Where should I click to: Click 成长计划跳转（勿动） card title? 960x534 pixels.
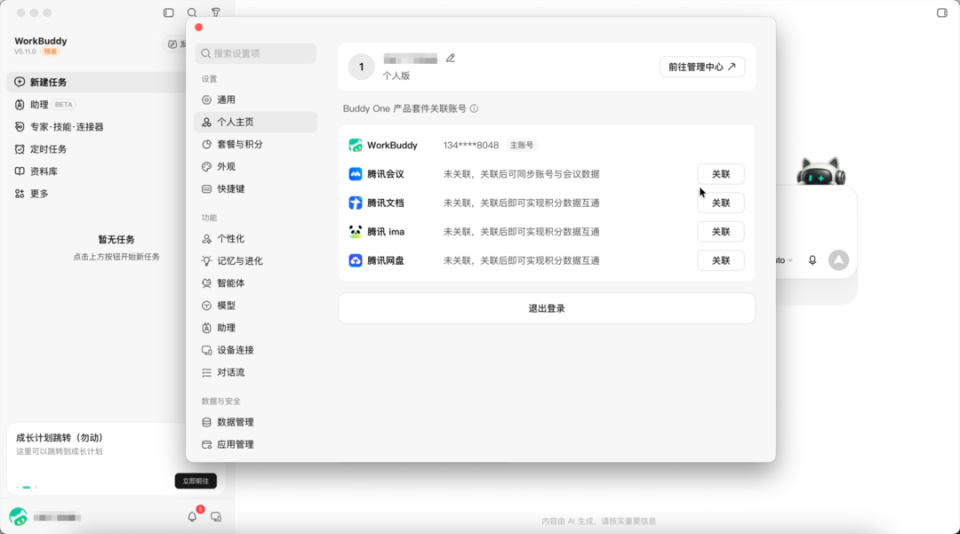(x=59, y=438)
